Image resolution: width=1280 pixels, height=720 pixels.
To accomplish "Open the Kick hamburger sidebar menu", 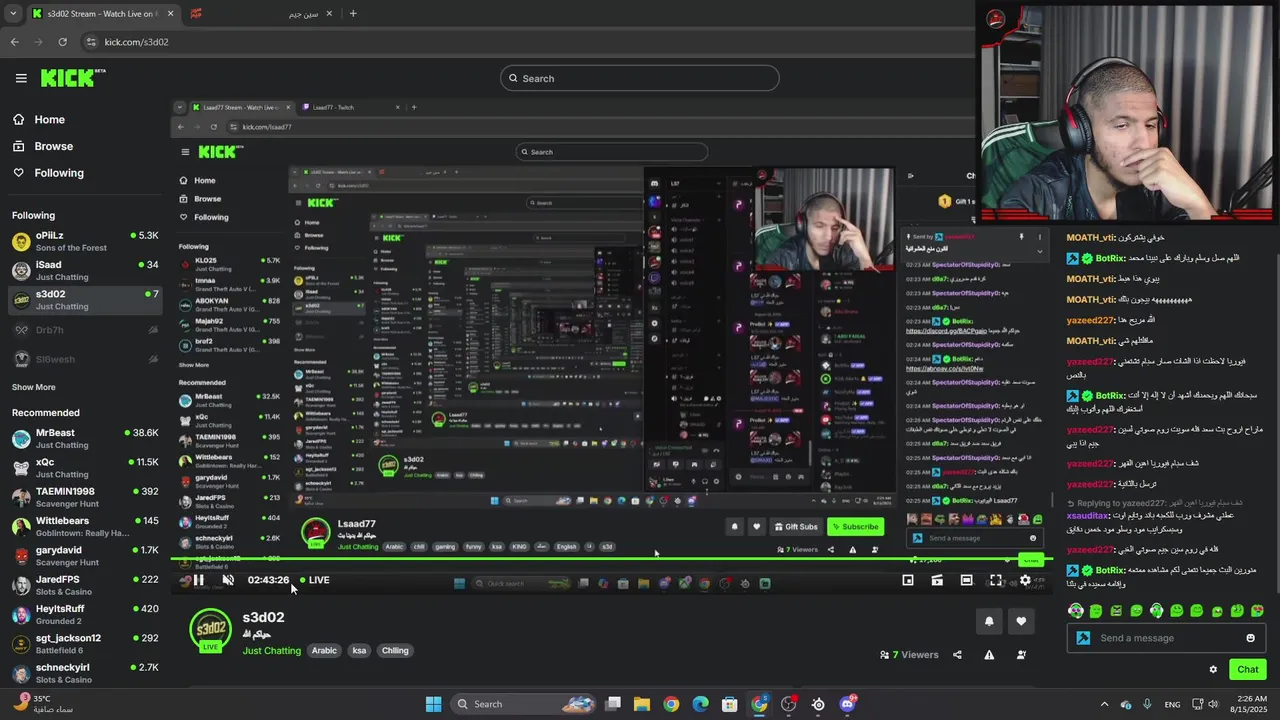I will pos(21,78).
